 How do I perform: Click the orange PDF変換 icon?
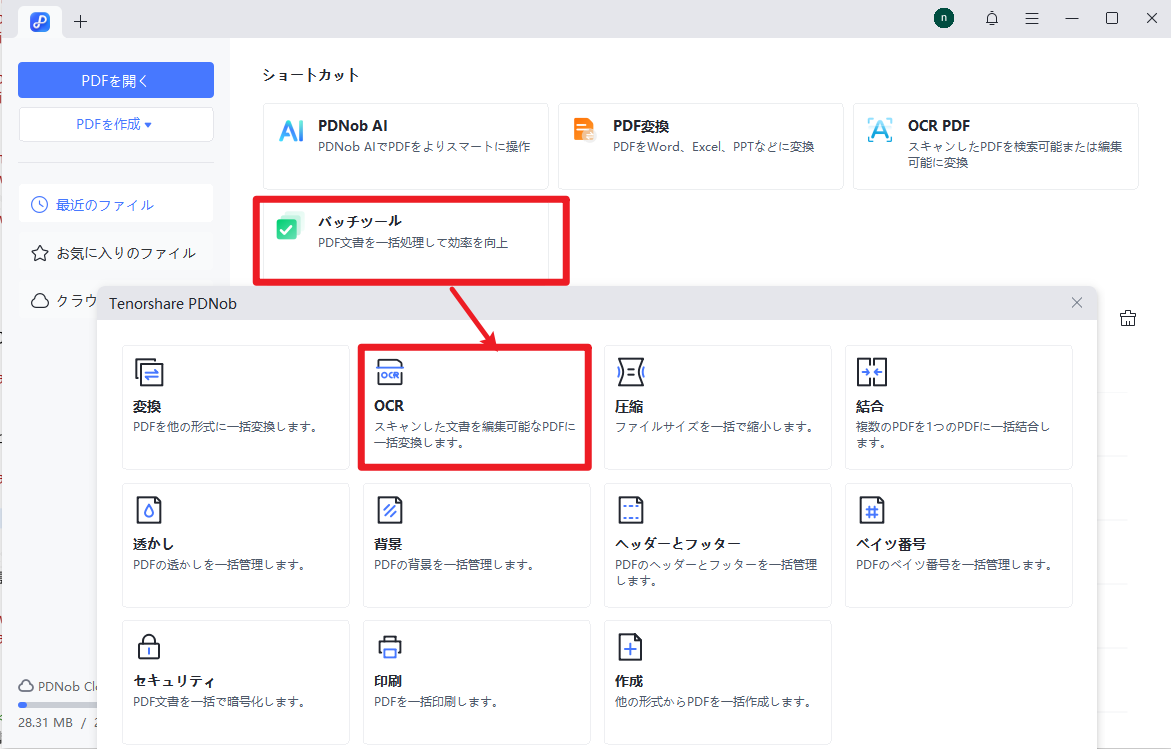coord(585,130)
